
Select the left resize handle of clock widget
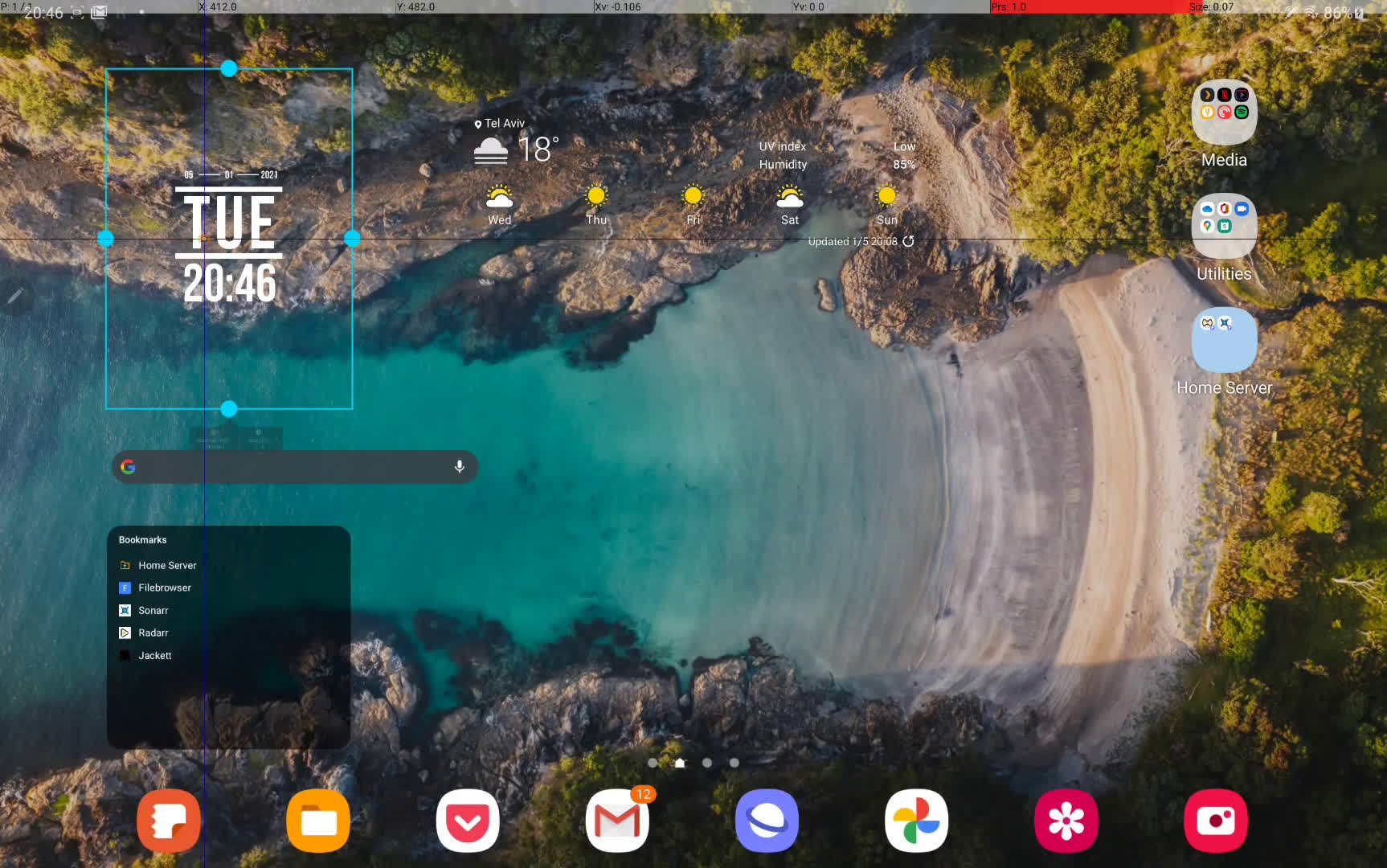pyautogui.click(x=105, y=238)
